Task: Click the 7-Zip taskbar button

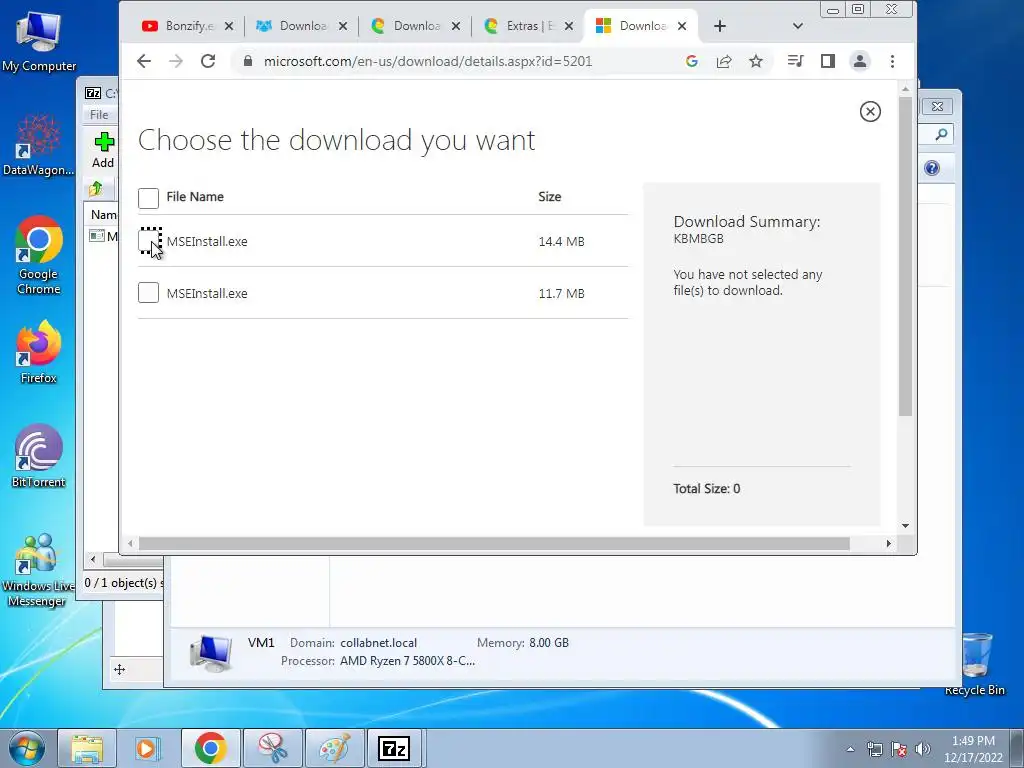Action: pyautogui.click(x=394, y=748)
